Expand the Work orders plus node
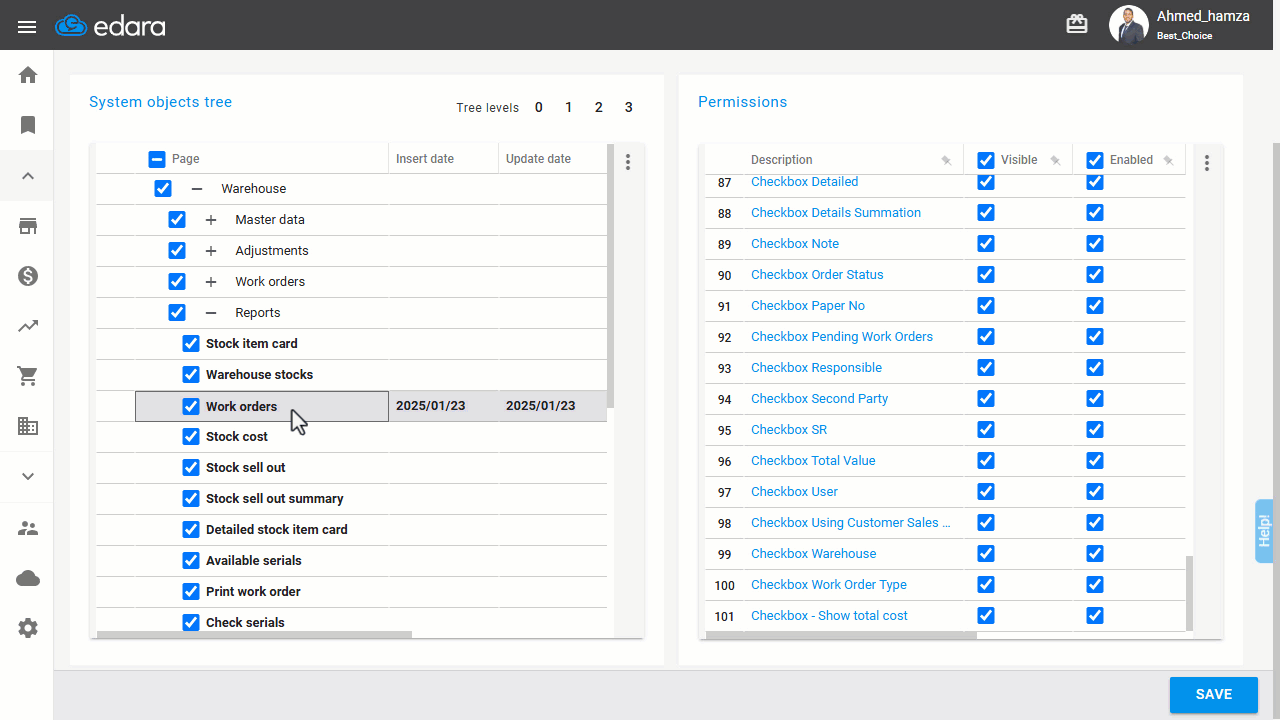This screenshot has height=720, width=1280. click(x=211, y=282)
